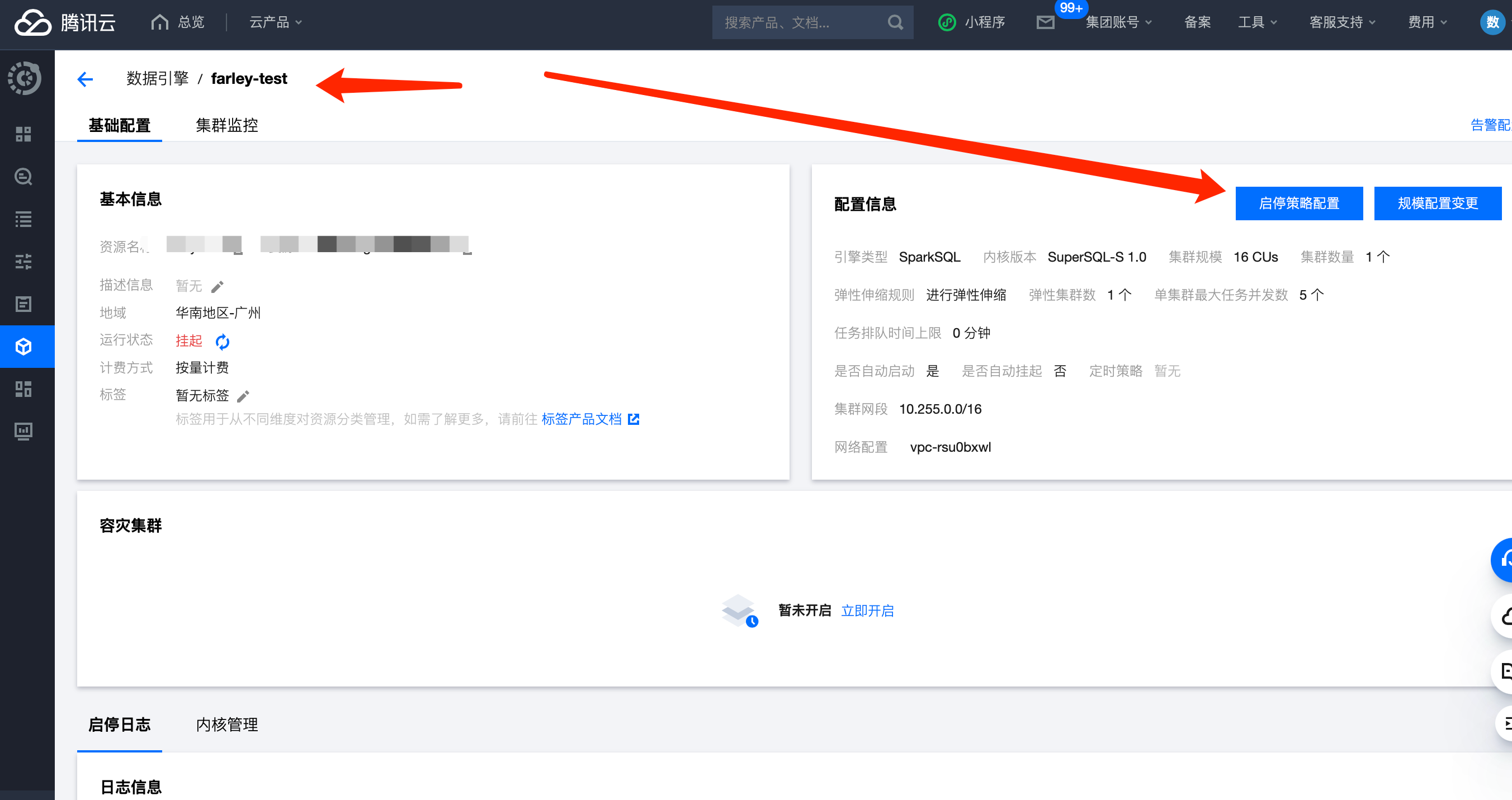Screen dimensions: 1512x800
Task: Expand the 云产品 dropdown menu
Action: (275, 22)
